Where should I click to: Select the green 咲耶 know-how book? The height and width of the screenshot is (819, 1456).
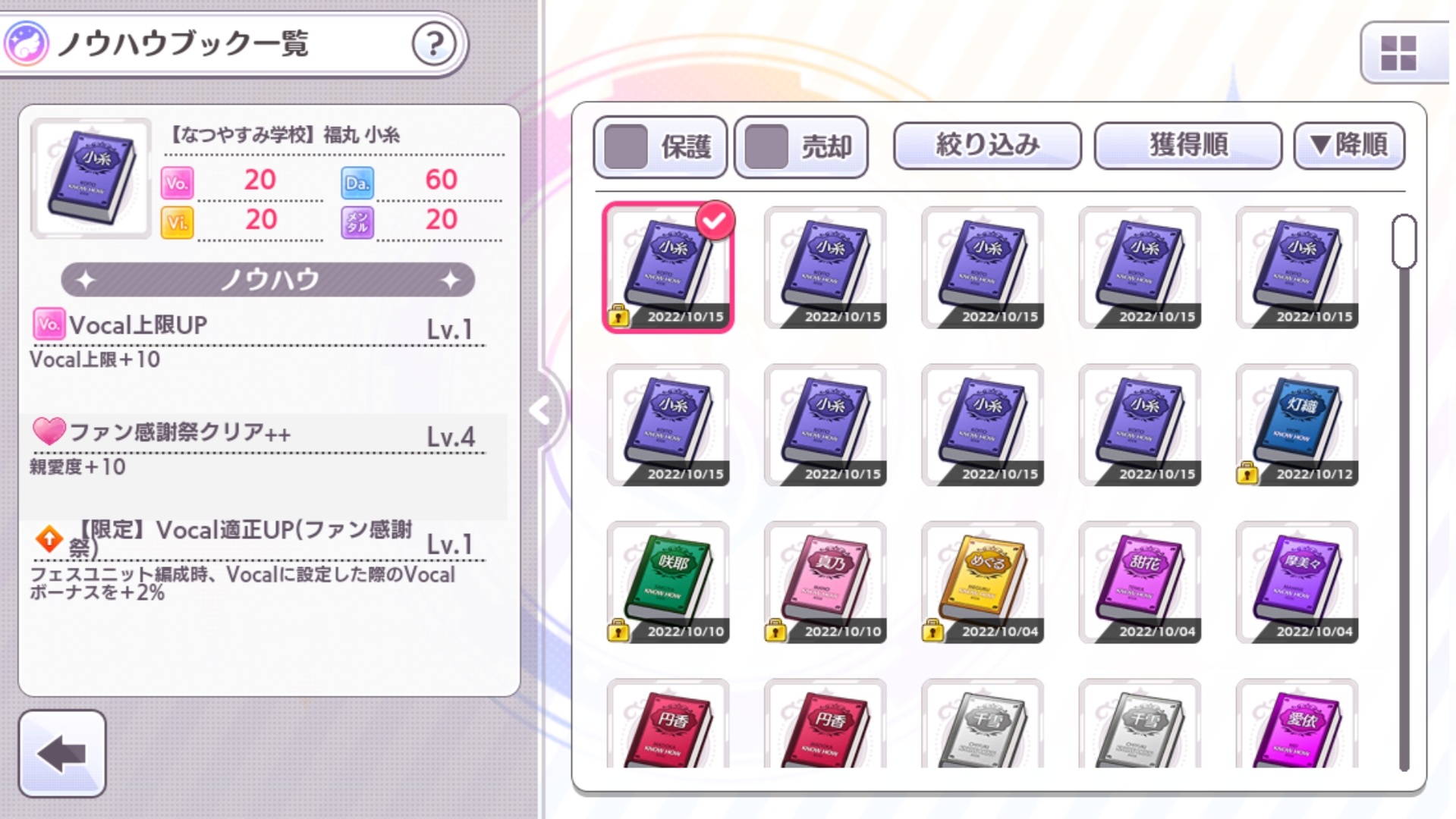pyautogui.click(x=668, y=582)
